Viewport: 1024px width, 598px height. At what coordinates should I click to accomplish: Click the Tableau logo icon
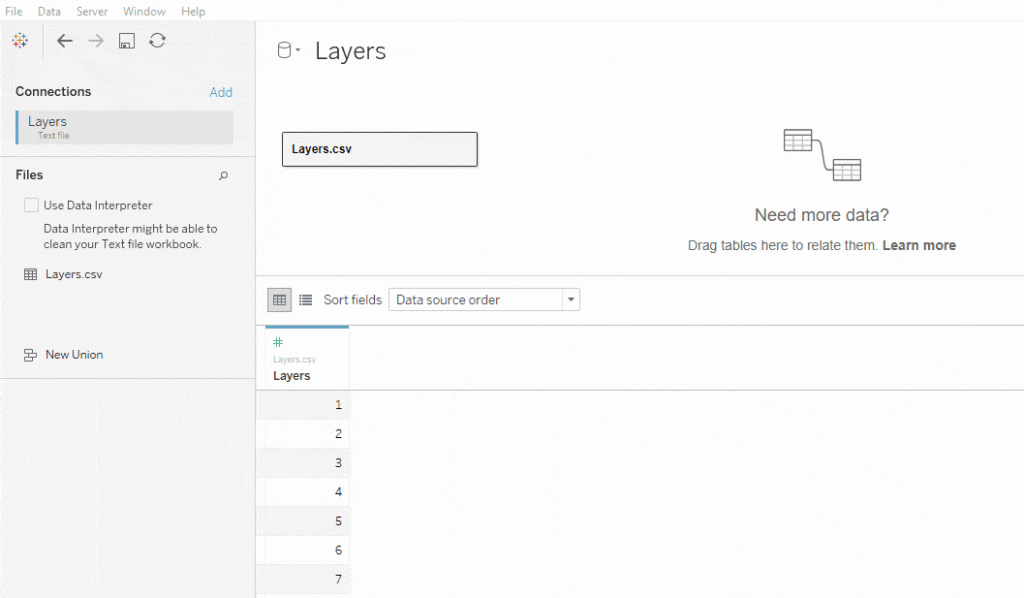click(x=20, y=41)
